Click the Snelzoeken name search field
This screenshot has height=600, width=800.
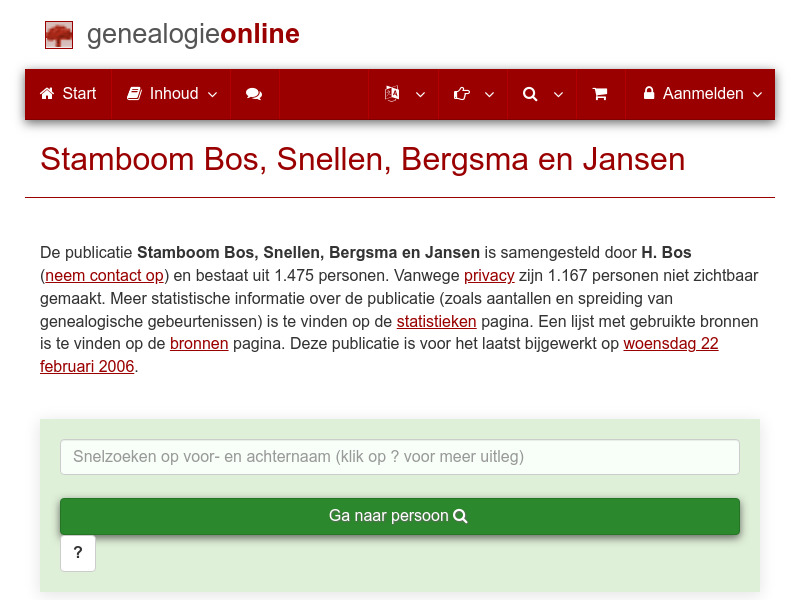click(x=399, y=456)
